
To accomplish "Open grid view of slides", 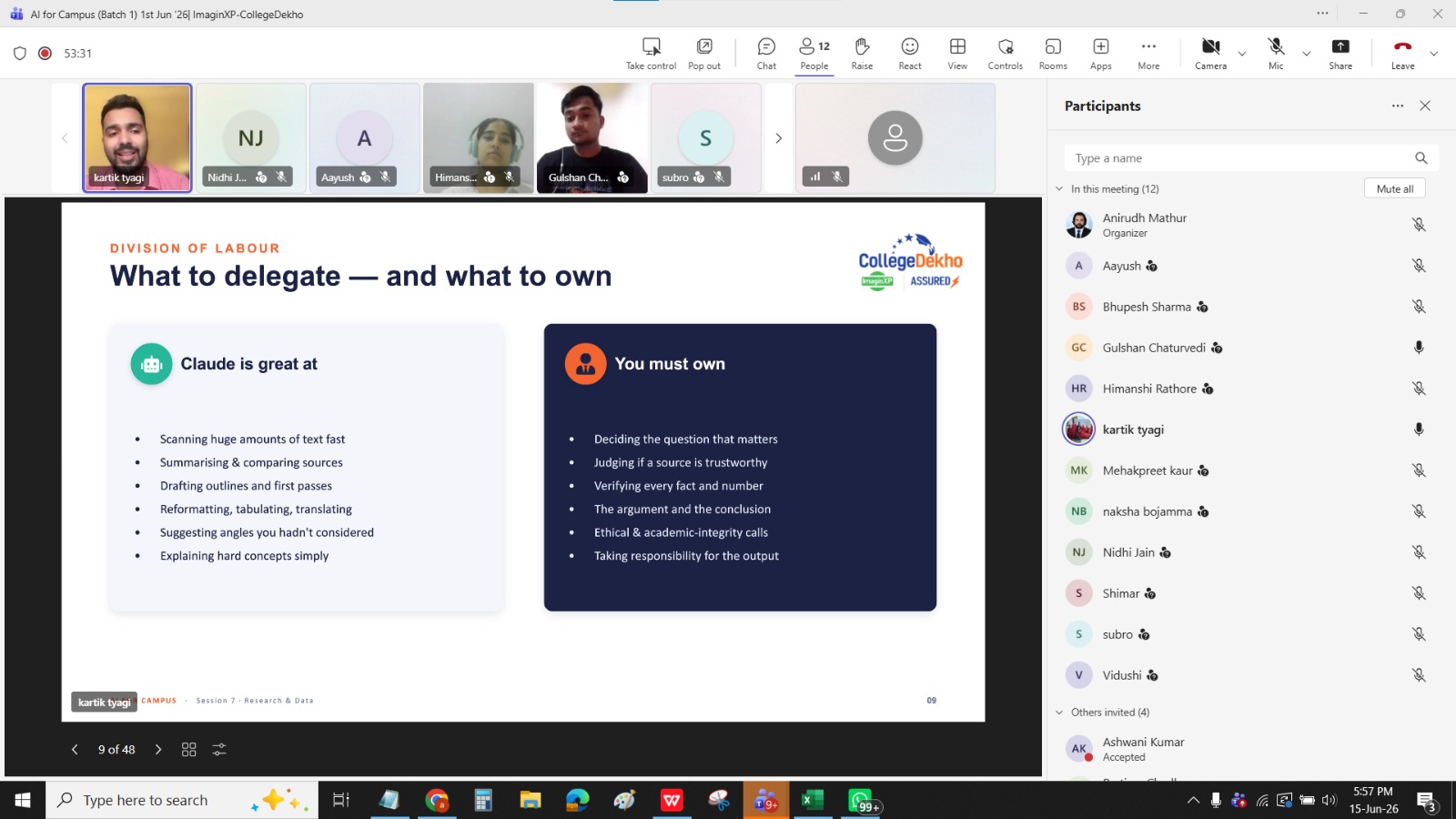I will pos(189,750).
